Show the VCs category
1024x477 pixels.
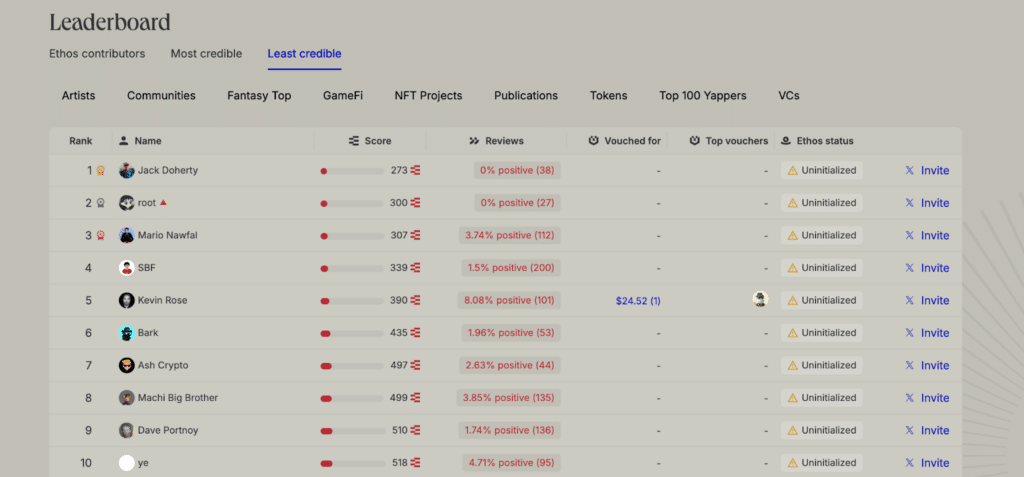point(789,95)
